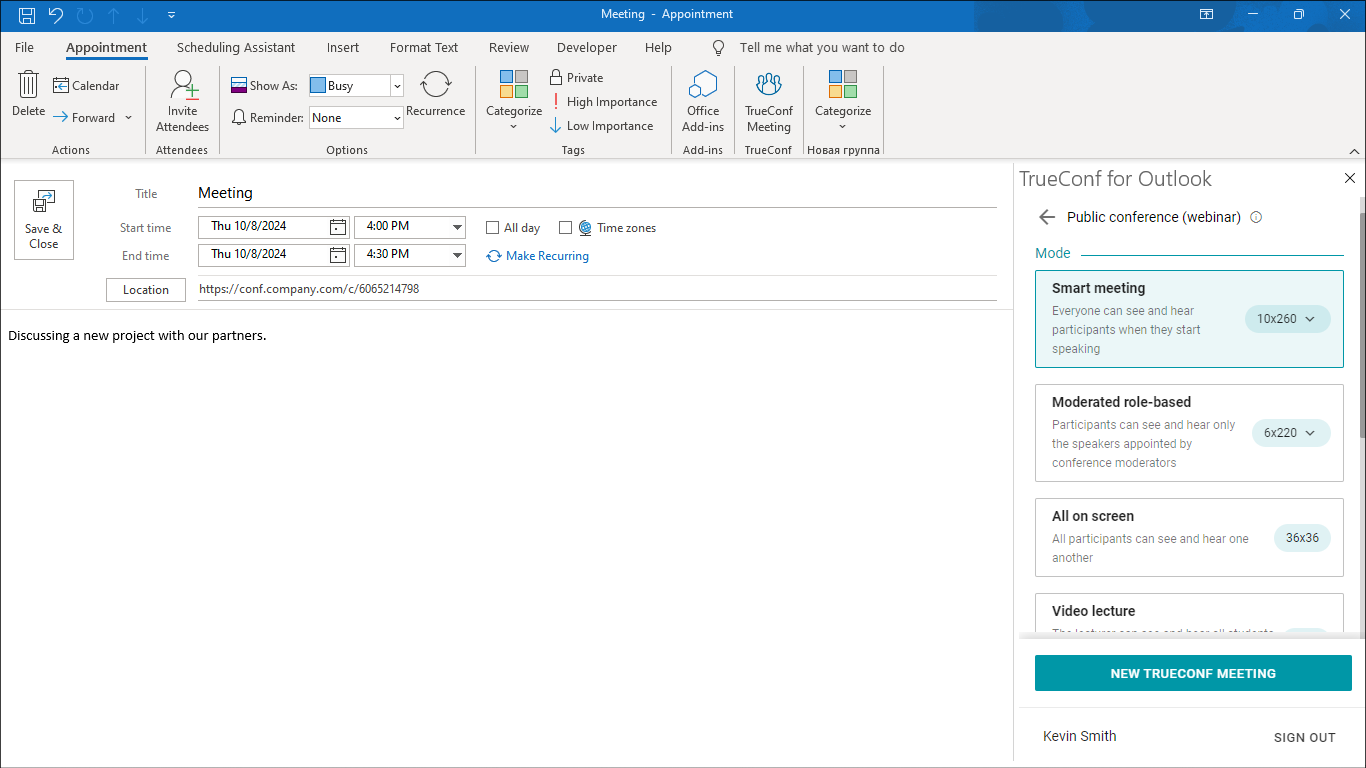Viewport: 1366px width, 768px height.
Task: Select All on screen mode
Action: (x=1189, y=537)
